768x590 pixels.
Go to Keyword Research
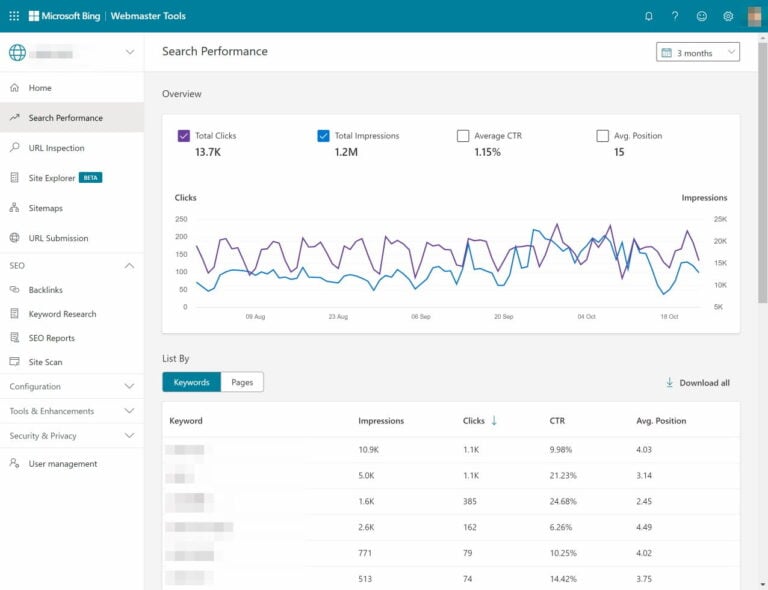[x=62, y=314]
